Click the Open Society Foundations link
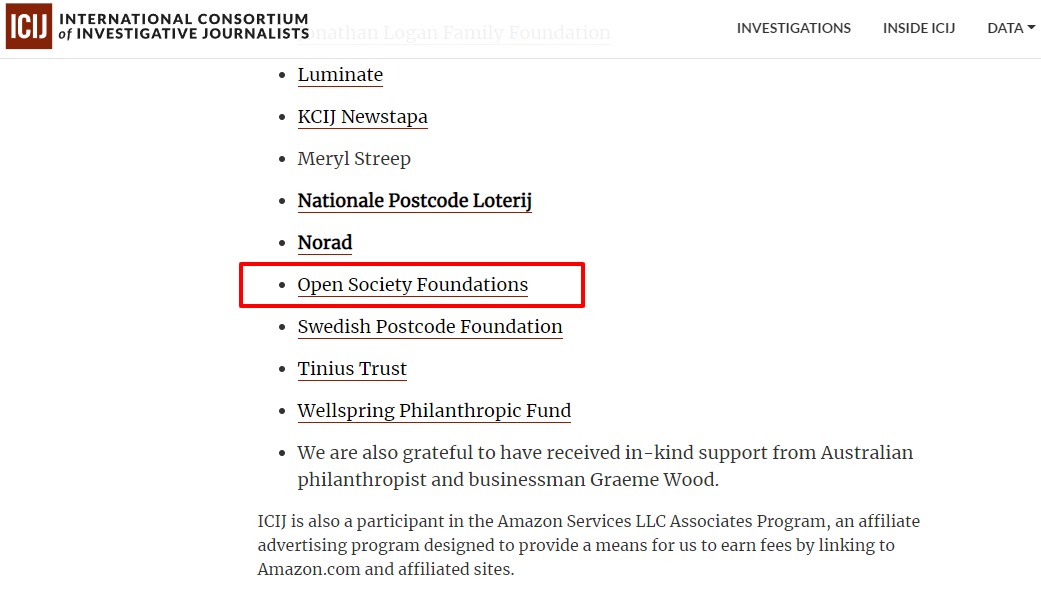The height and width of the screenshot is (591, 1041). tap(412, 285)
